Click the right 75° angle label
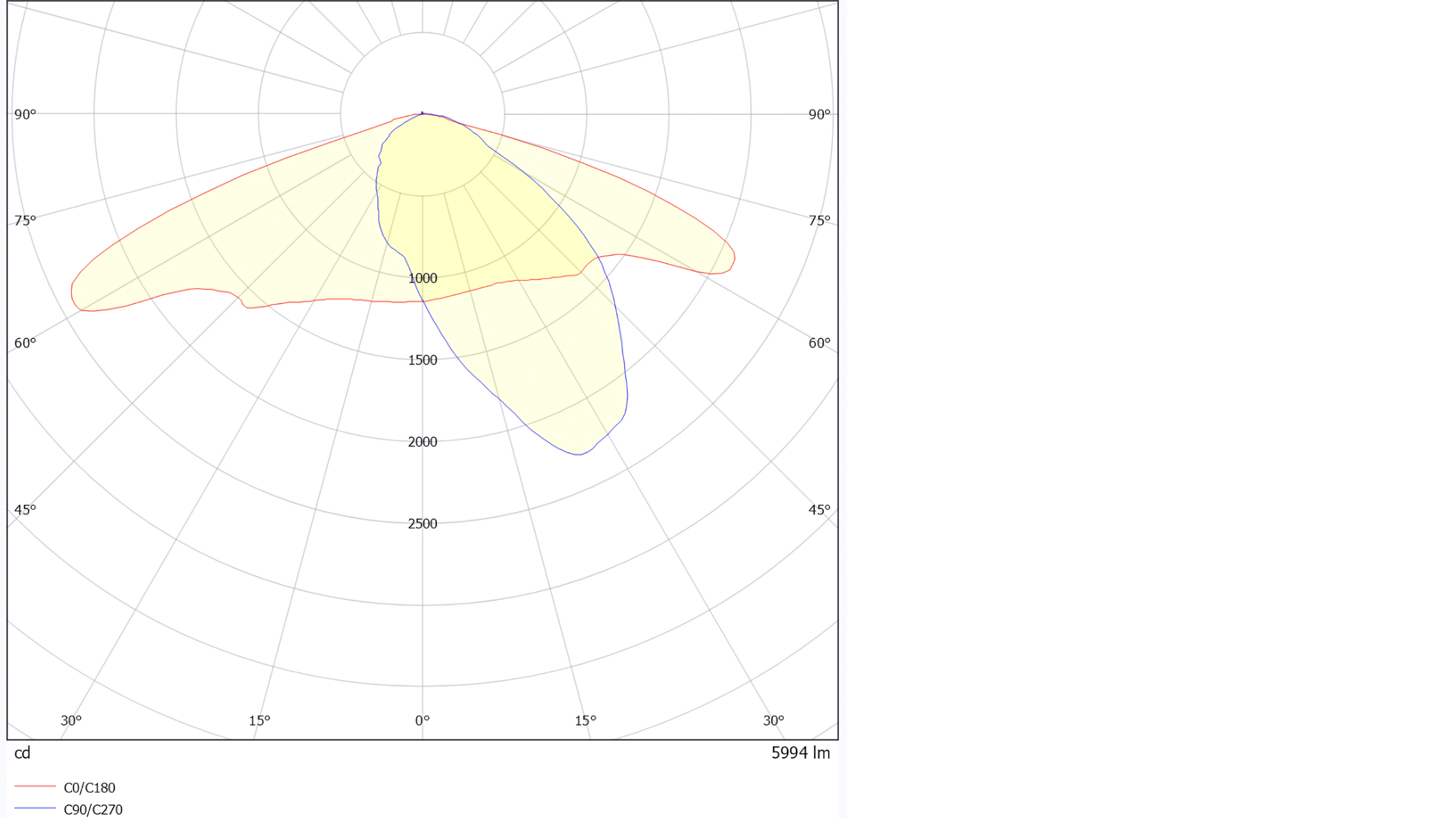1456x819 pixels. point(819,221)
